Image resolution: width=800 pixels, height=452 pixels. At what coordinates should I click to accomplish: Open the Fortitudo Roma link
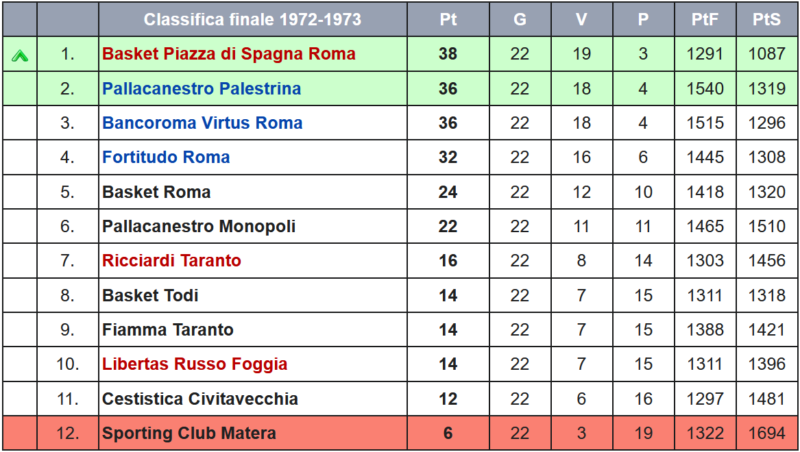coord(166,157)
